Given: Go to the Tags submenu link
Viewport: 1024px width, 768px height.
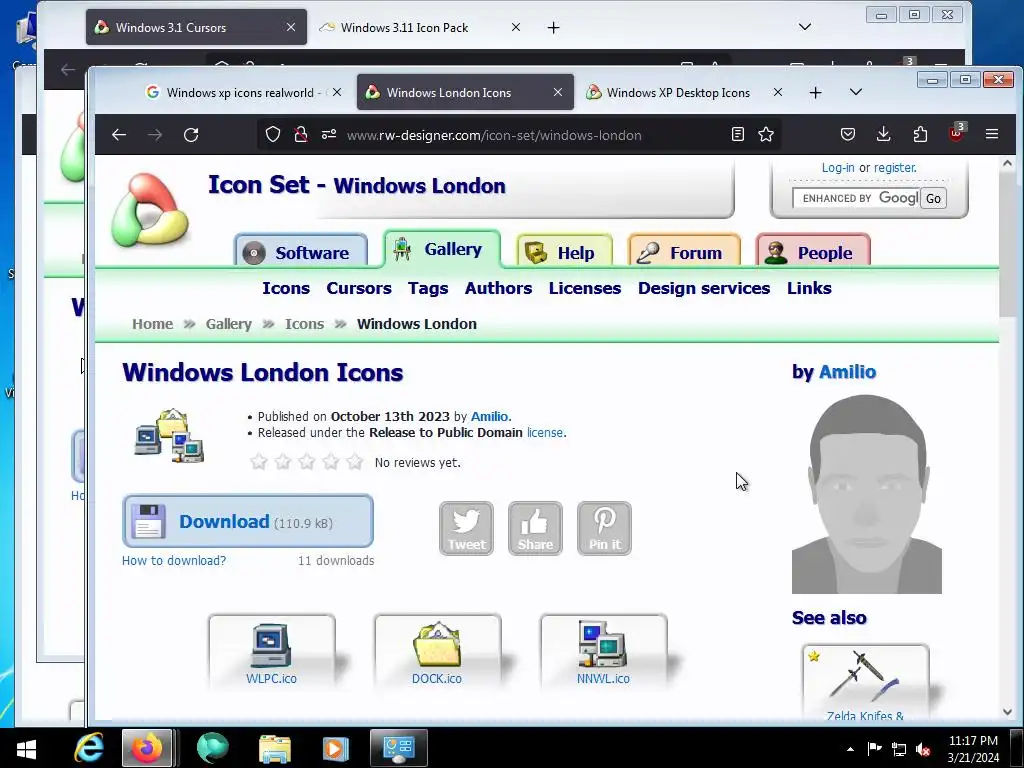Looking at the screenshot, I should [x=428, y=288].
